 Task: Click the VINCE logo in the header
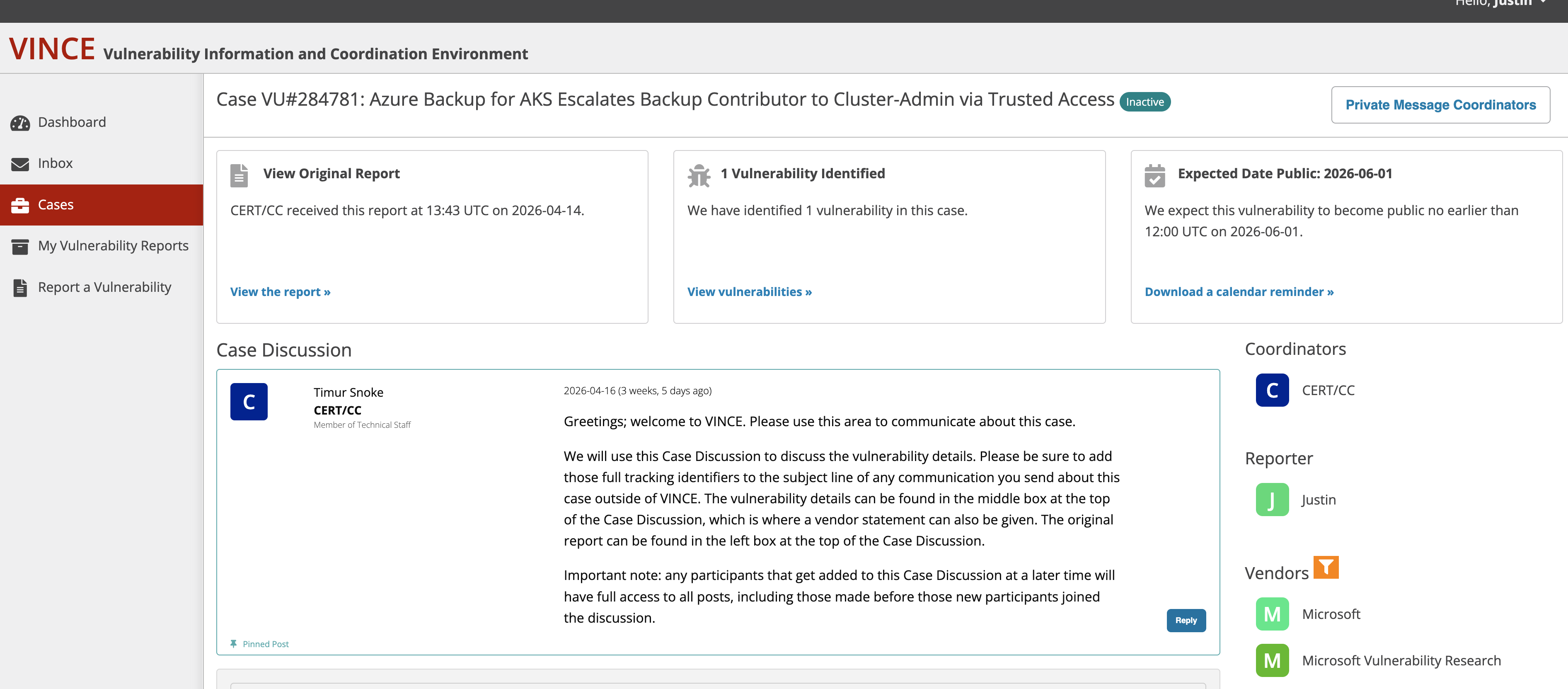click(x=52, y=49)
